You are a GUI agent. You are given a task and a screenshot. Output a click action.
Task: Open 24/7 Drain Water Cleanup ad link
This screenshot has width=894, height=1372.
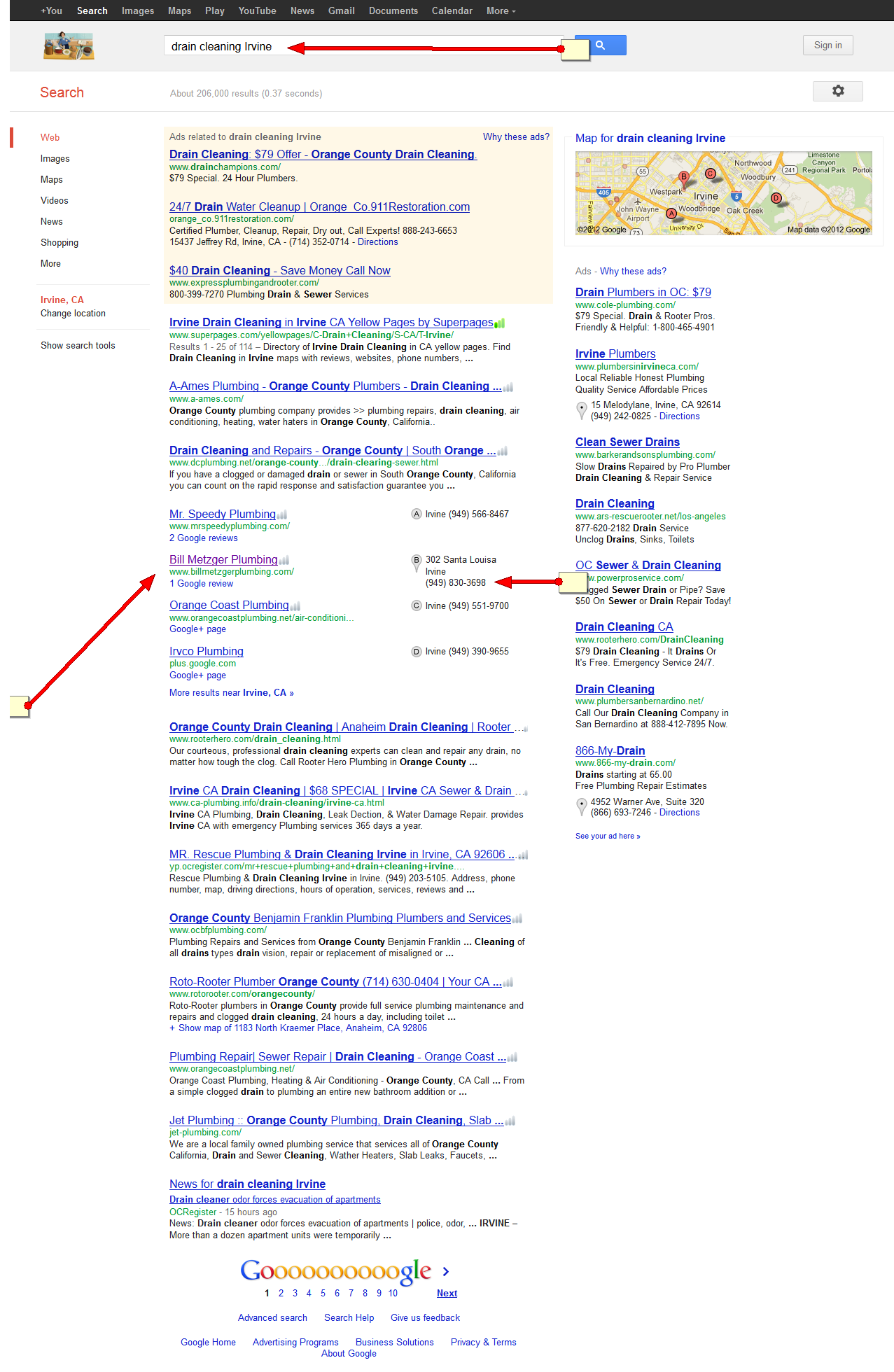[x=319, y=207]
